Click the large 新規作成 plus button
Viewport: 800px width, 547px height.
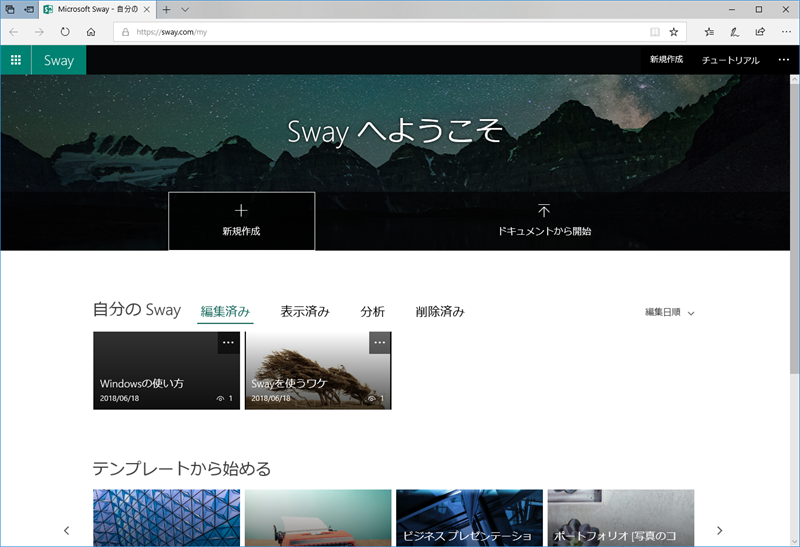pyautogui.click(x=241, y=221)
